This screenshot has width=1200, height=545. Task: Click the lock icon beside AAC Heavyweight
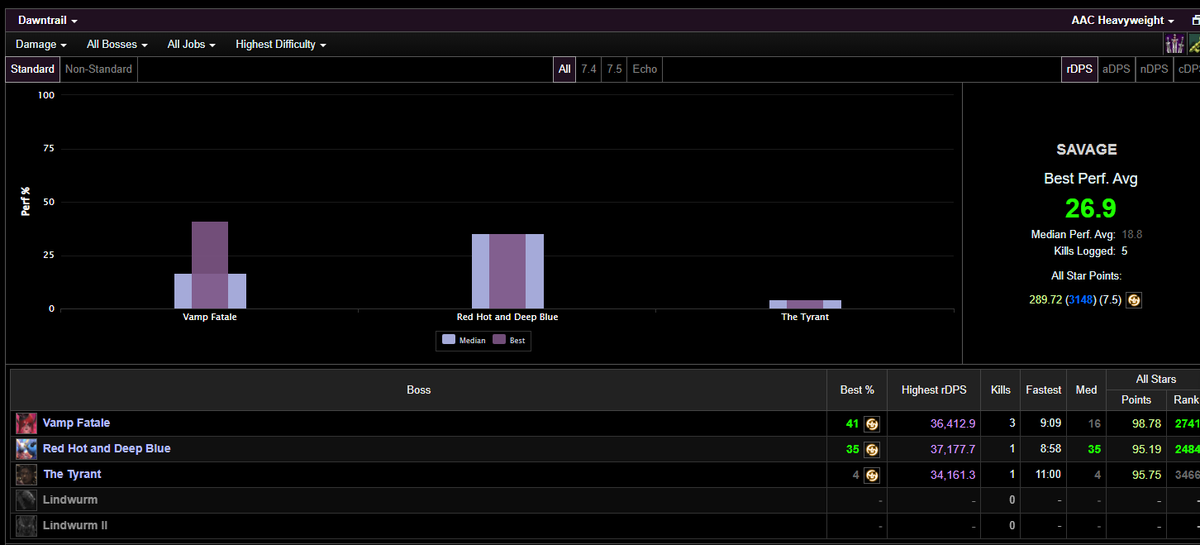coord(1194,20)
